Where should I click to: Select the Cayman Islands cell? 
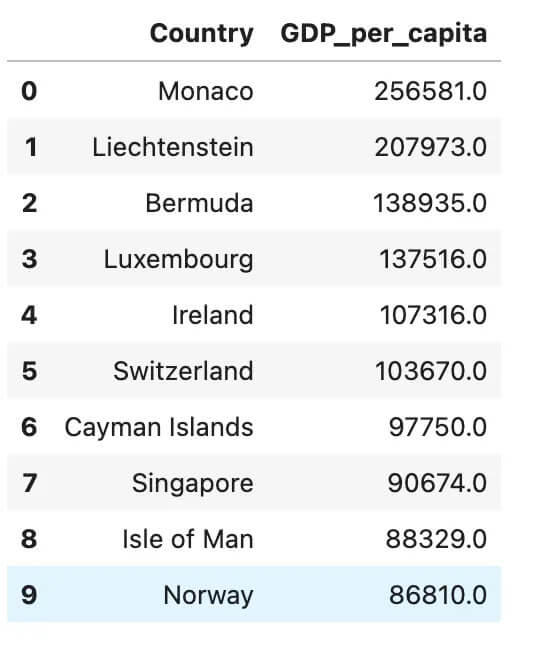(x=159, y=428)
